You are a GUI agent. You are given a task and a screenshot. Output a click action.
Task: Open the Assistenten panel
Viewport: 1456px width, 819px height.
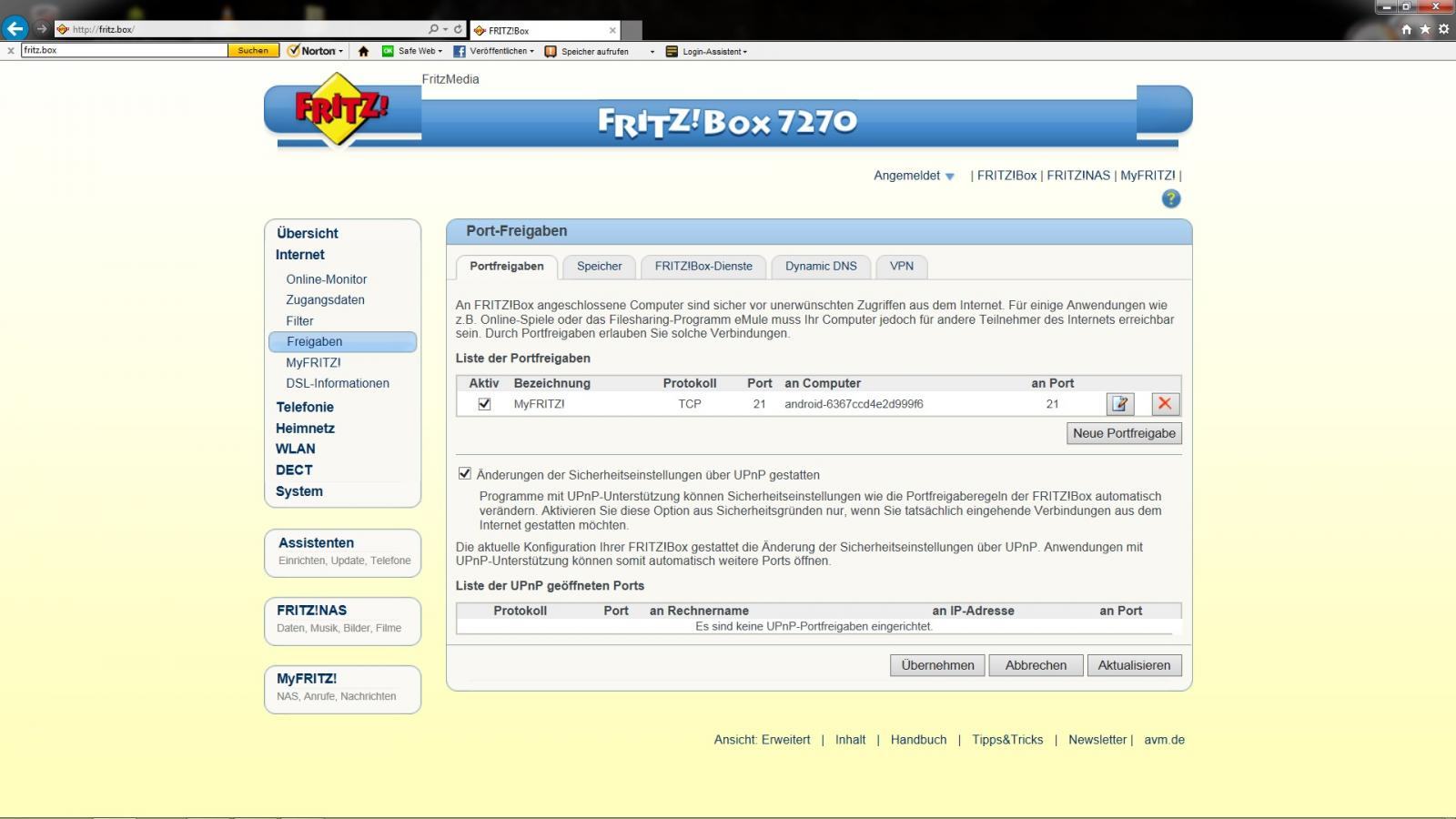(x=343, y=551)
